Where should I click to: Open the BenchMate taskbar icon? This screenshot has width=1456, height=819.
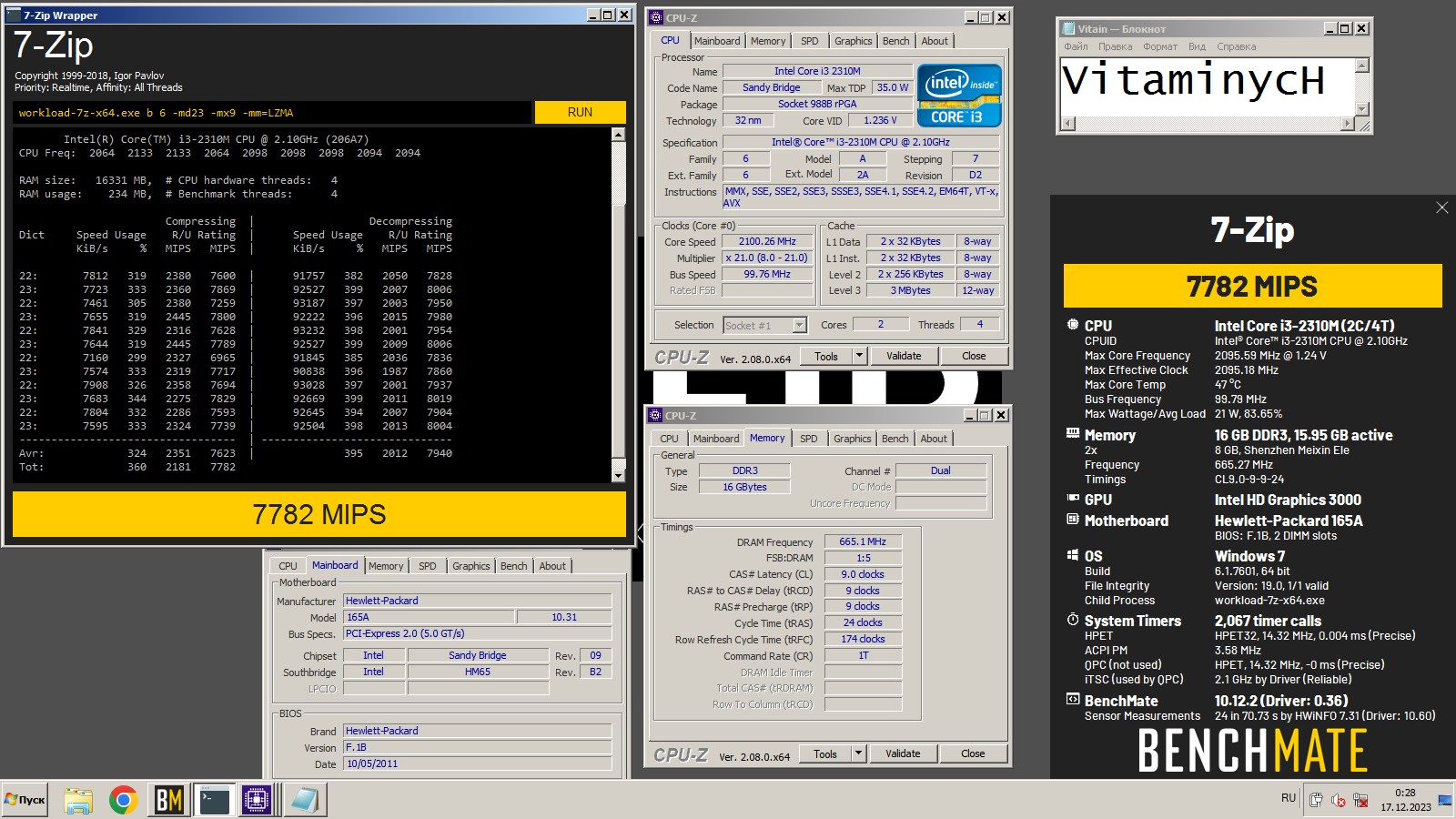tap(169, 800)
